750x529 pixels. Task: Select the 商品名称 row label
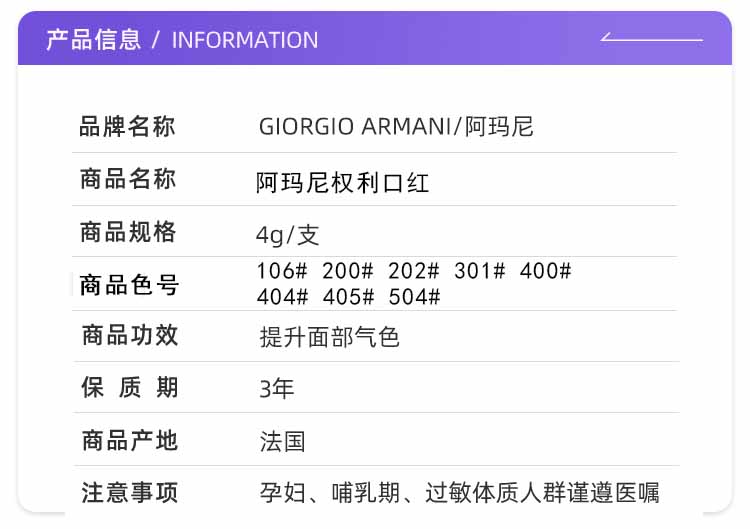(127, 180)
